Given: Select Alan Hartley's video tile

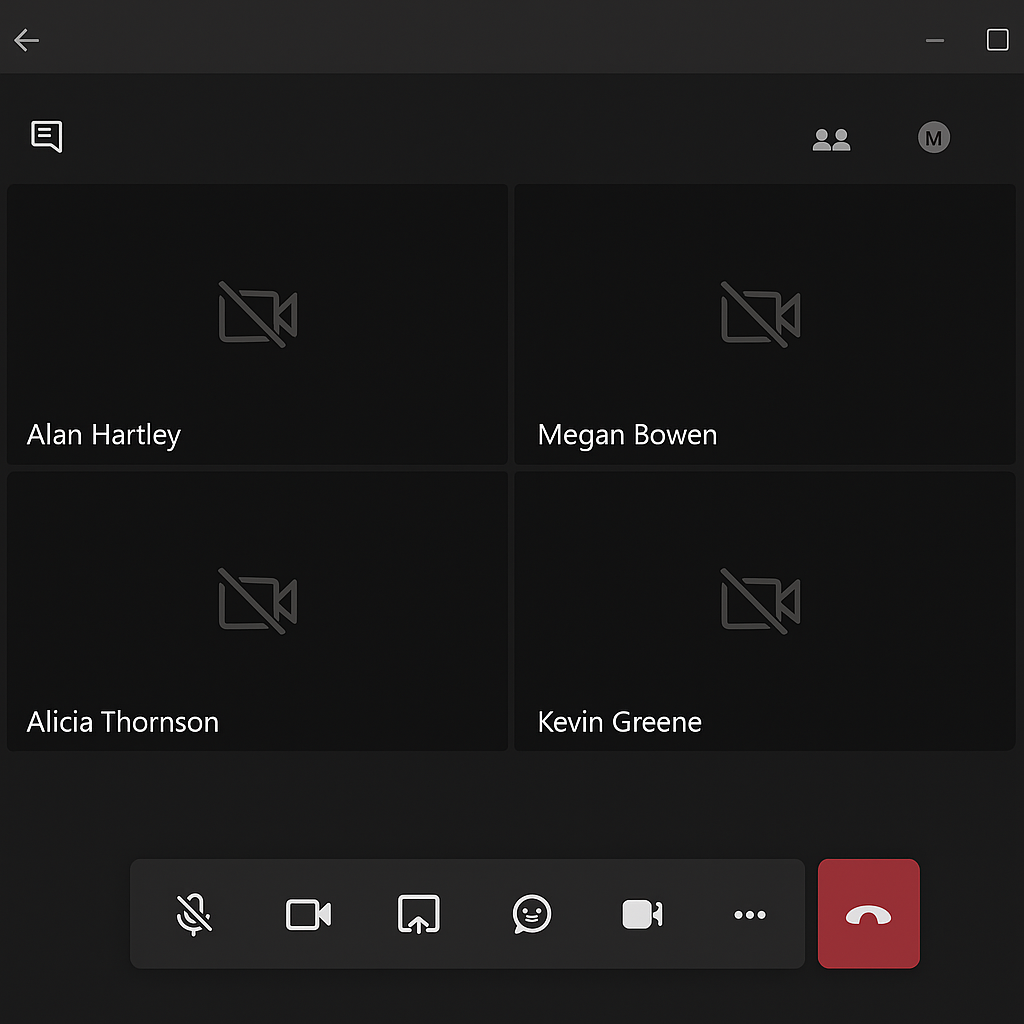Looking at the screenshot, I should pos(257,324).
